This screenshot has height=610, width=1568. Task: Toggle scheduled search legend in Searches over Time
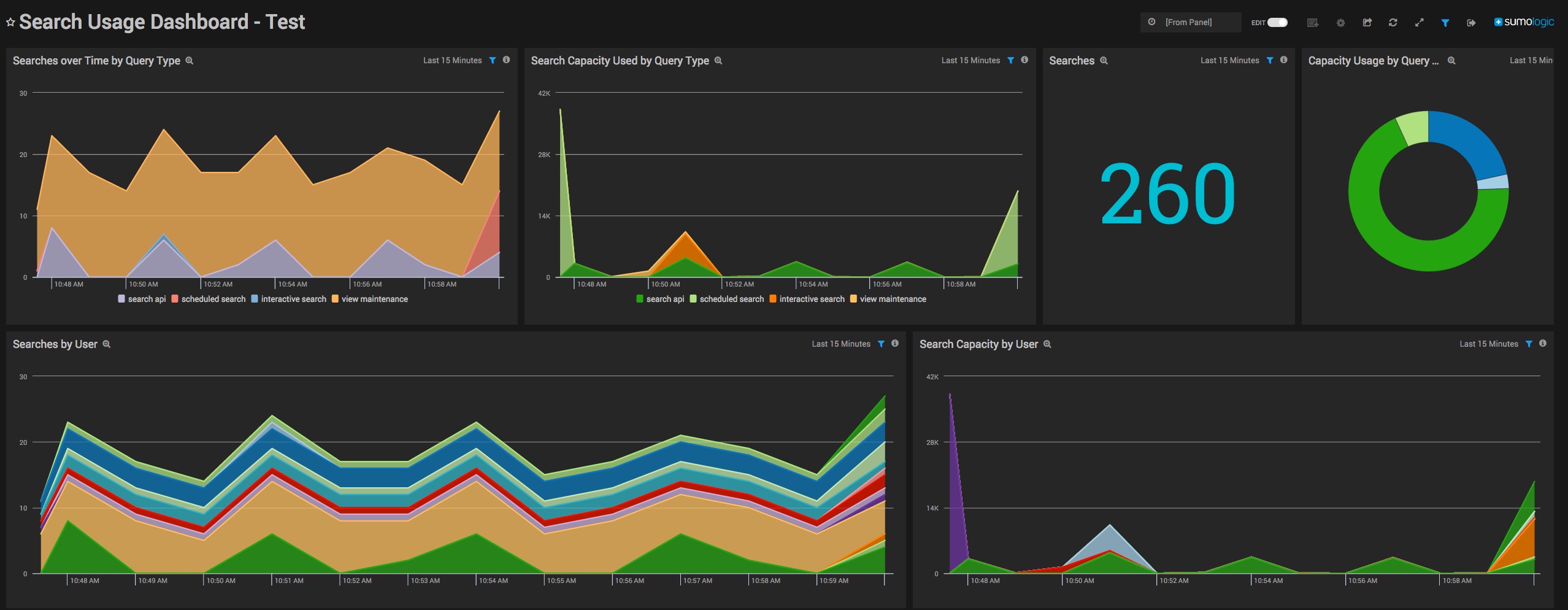click(209, 299)
